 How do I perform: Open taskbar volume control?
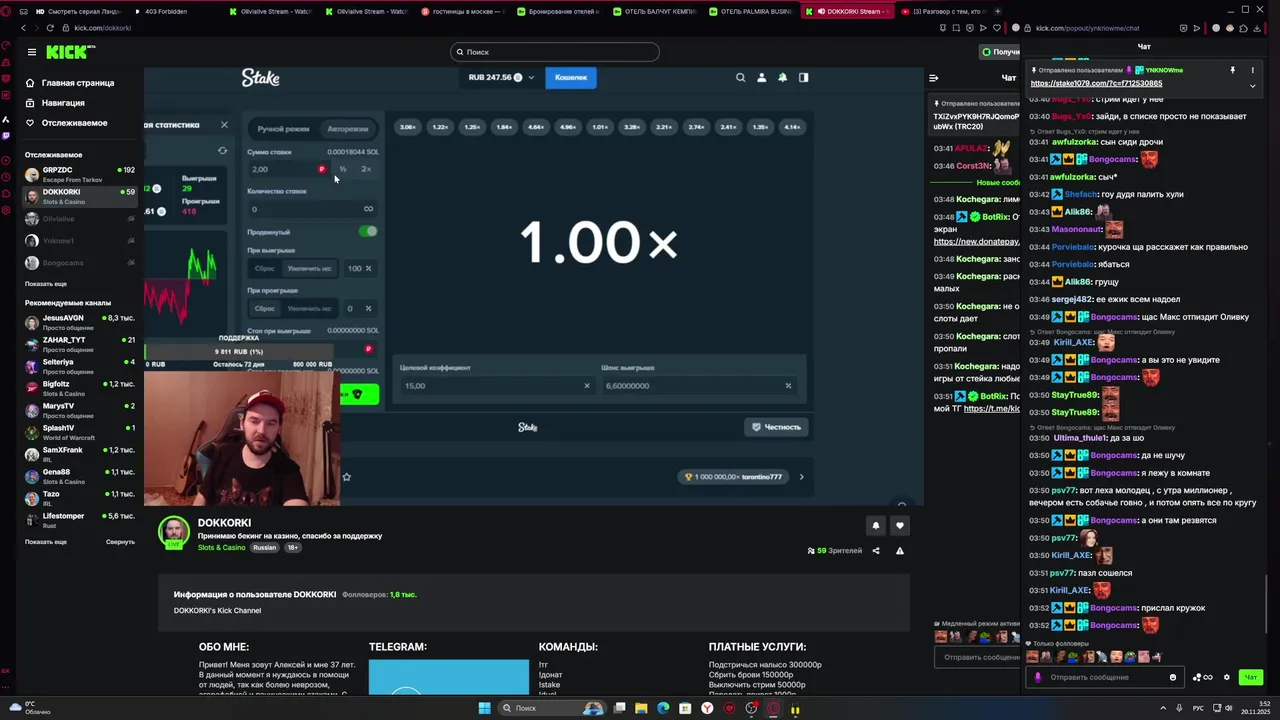coord(1229,708)
